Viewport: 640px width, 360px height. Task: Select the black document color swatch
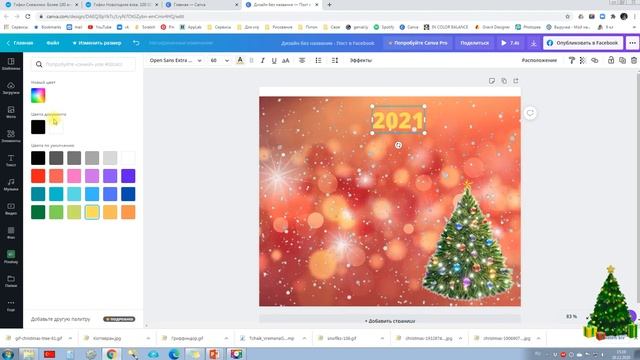click(38, 127)
